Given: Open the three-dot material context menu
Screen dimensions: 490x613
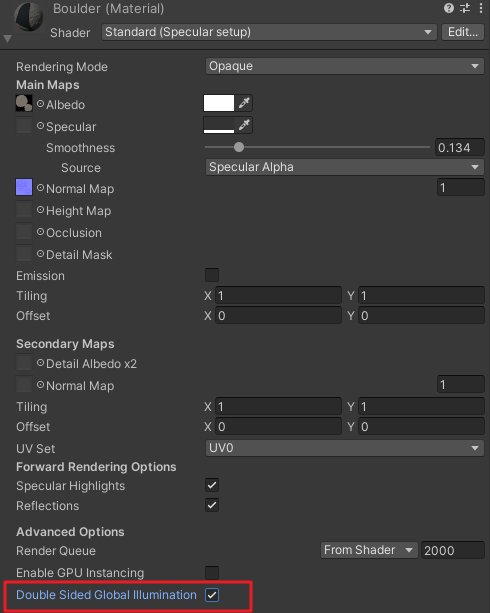Looking at the screenshot, I should pos(481,8).
